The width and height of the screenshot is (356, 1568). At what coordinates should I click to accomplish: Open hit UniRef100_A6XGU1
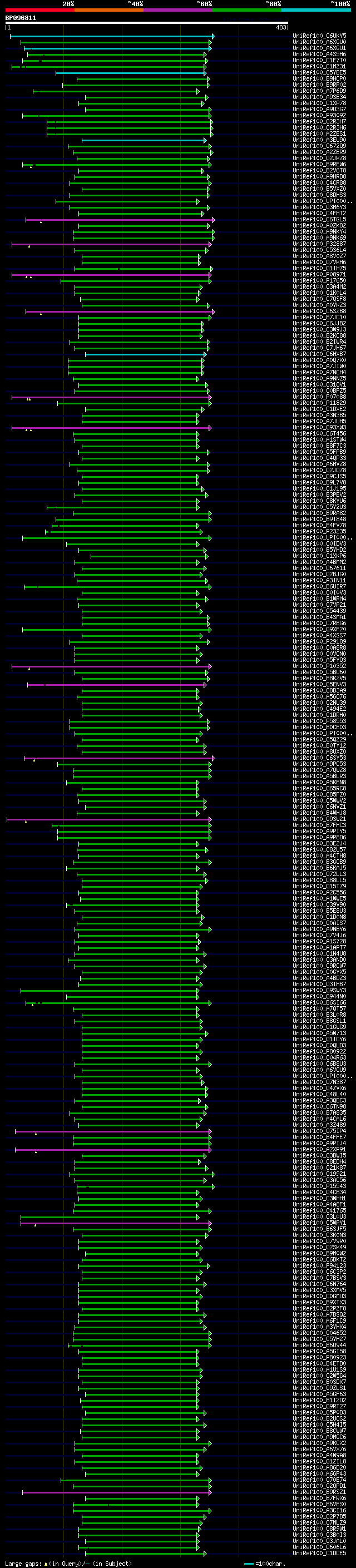pyautogui.click(x=319, y=49)
